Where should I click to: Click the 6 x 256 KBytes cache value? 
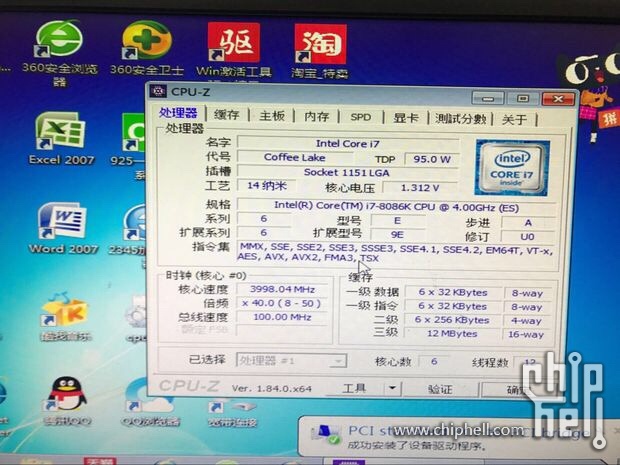coord(452,319)
